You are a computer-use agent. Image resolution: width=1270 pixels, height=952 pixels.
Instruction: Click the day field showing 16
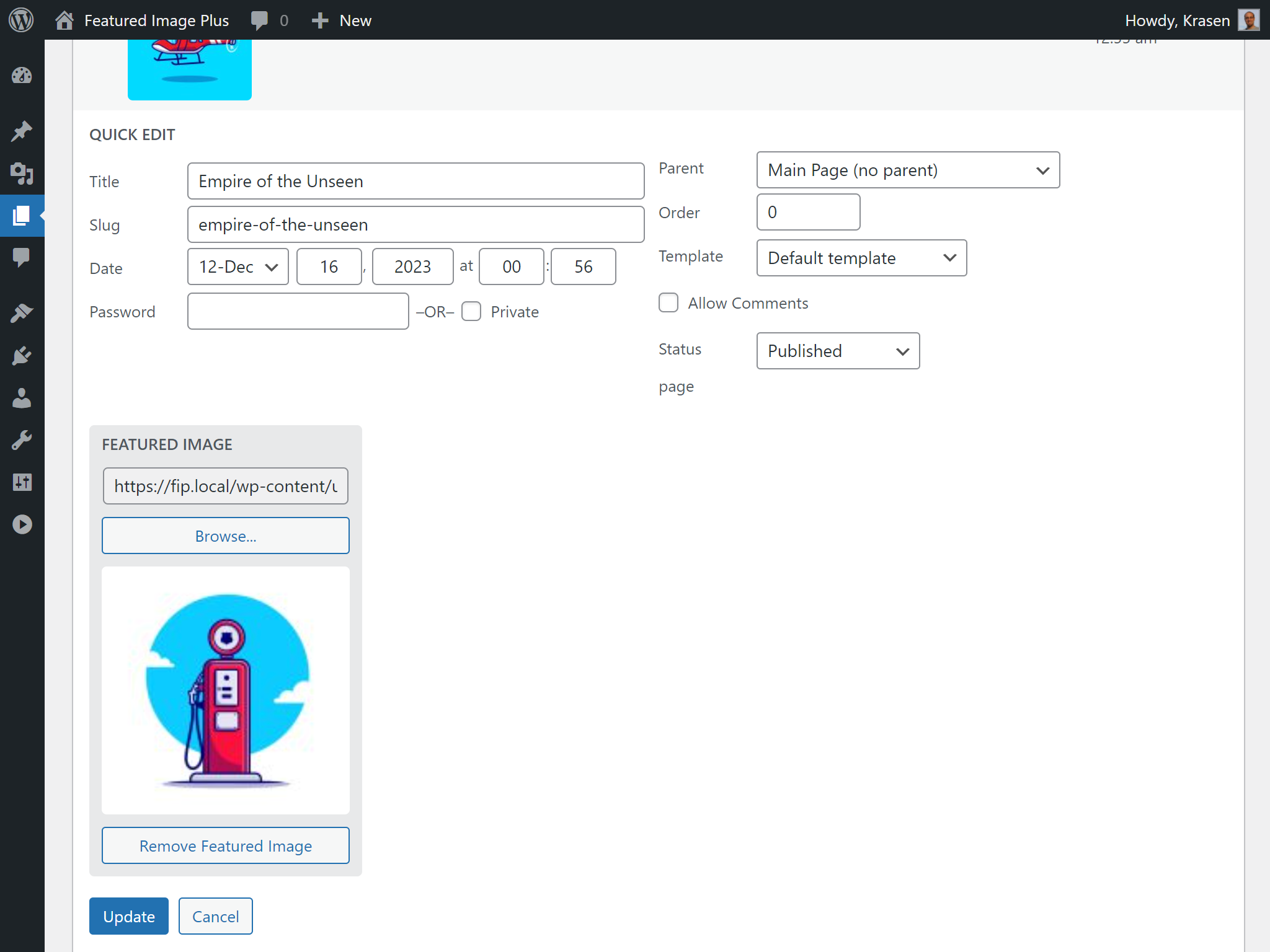coord(329,267)
